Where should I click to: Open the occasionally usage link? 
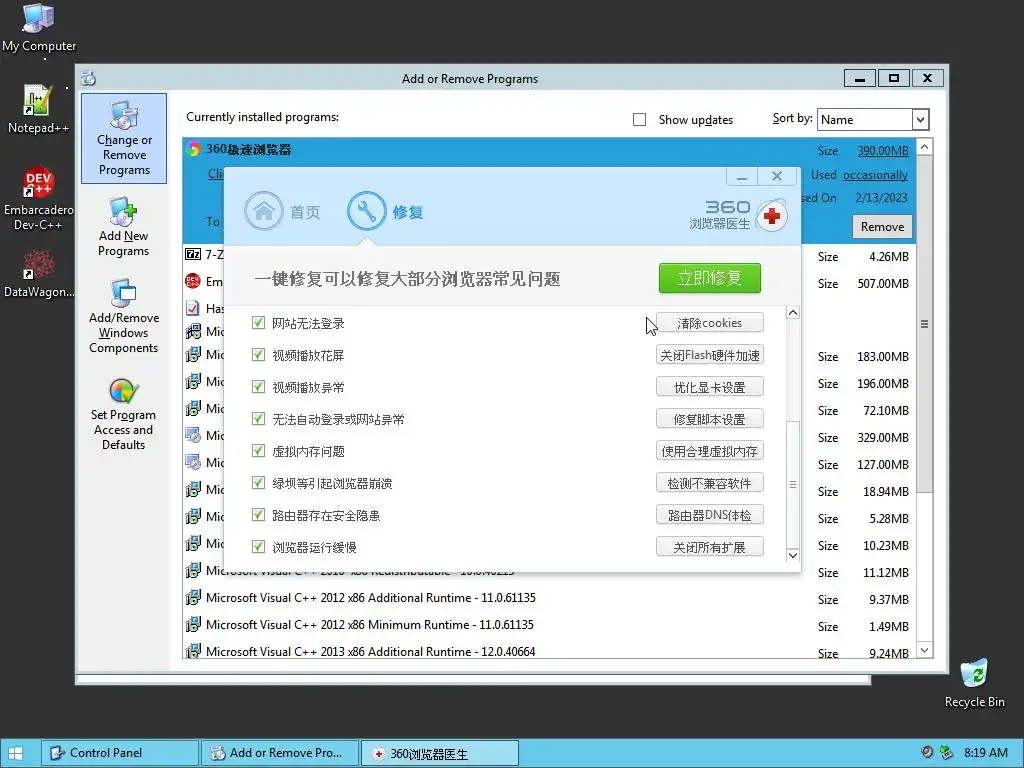coord(875,175)
